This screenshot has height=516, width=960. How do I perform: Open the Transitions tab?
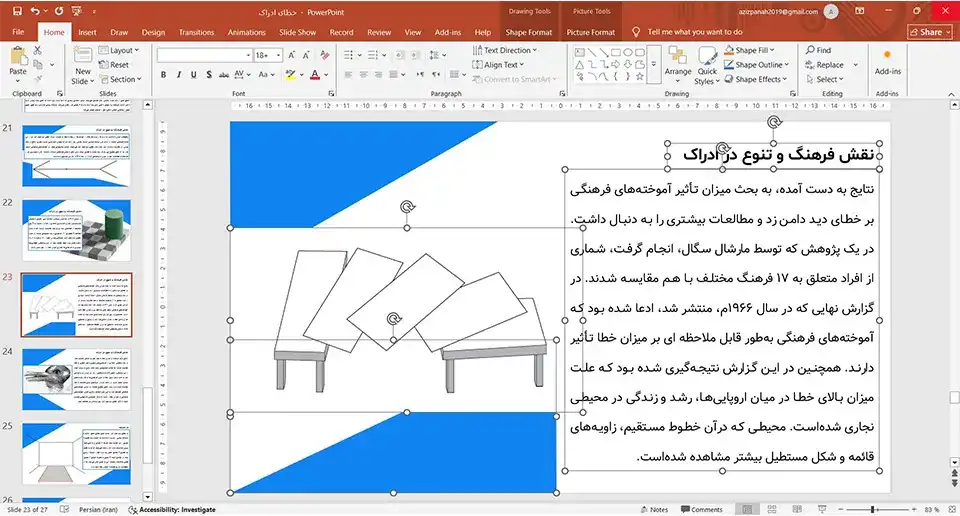pos(196,32)
